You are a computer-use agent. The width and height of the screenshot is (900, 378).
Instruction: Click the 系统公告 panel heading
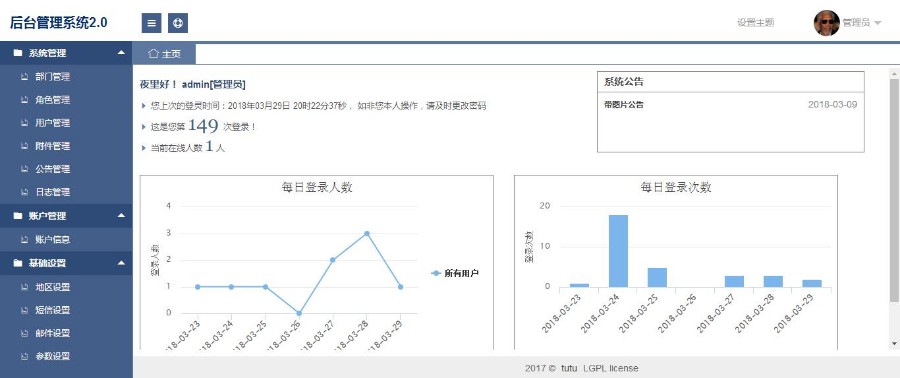pos(624,81)
